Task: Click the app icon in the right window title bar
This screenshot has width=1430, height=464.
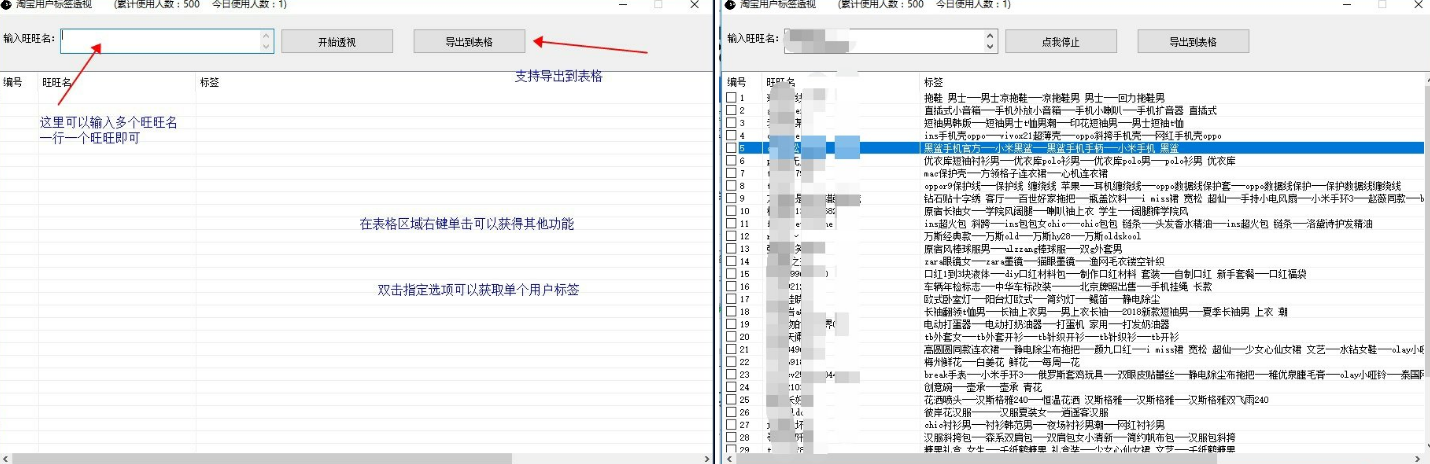Action: pos(730,4)
